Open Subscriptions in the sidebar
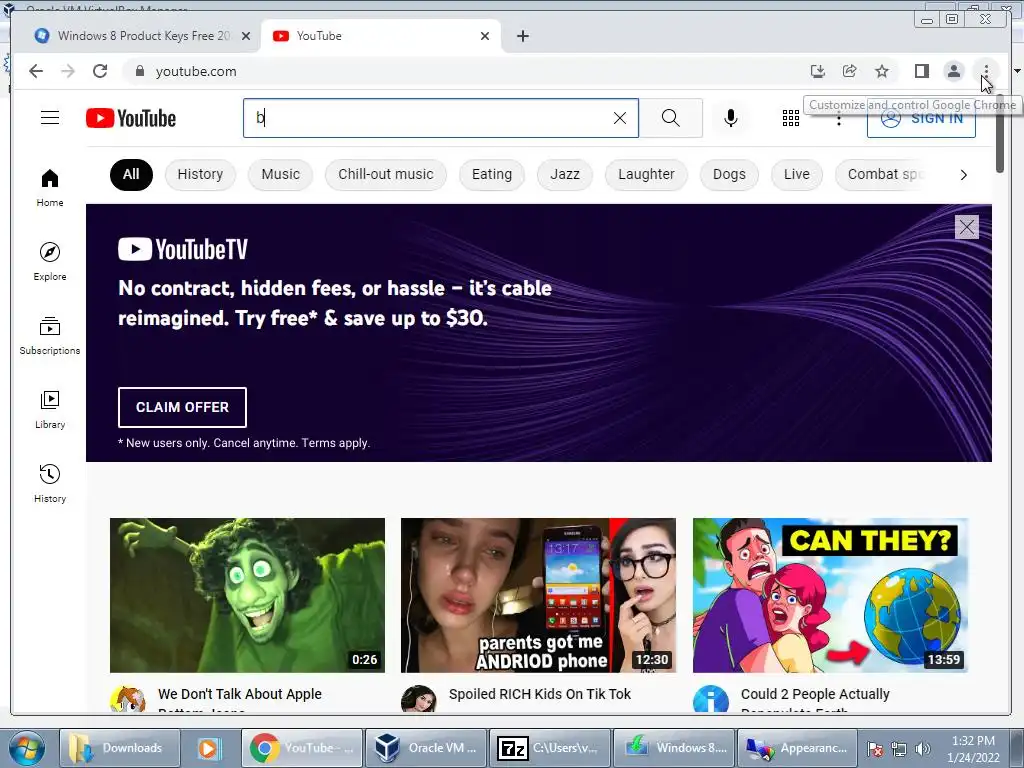This screenshot has height=768, width=1024. (50, 336)
